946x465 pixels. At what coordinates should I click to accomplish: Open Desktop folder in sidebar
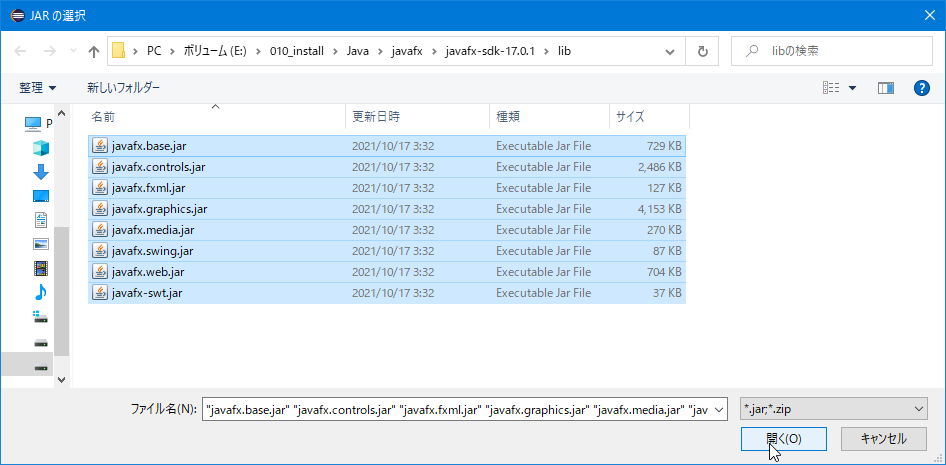(x=40, y=196)
